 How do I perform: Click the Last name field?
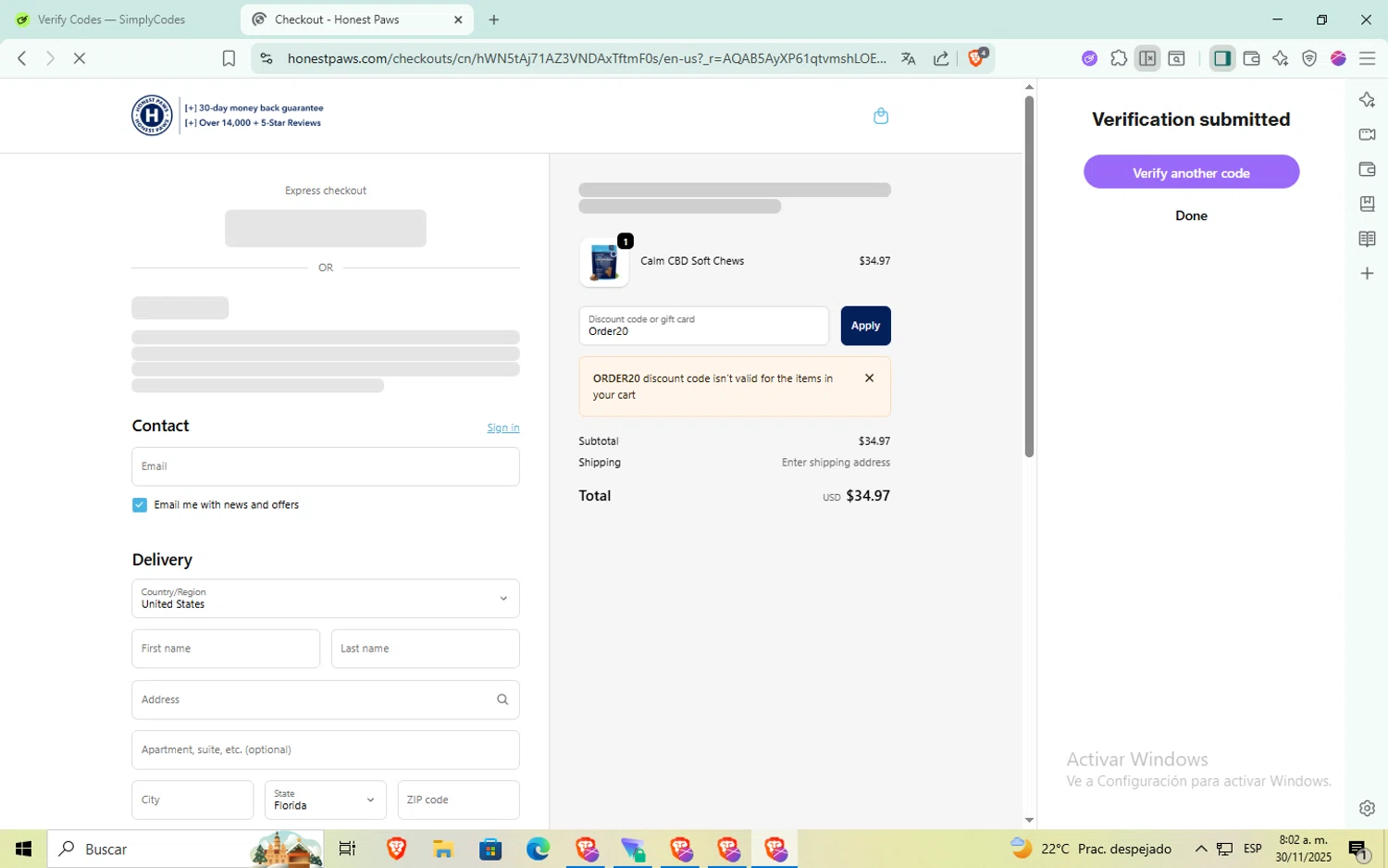coord(425,649)
